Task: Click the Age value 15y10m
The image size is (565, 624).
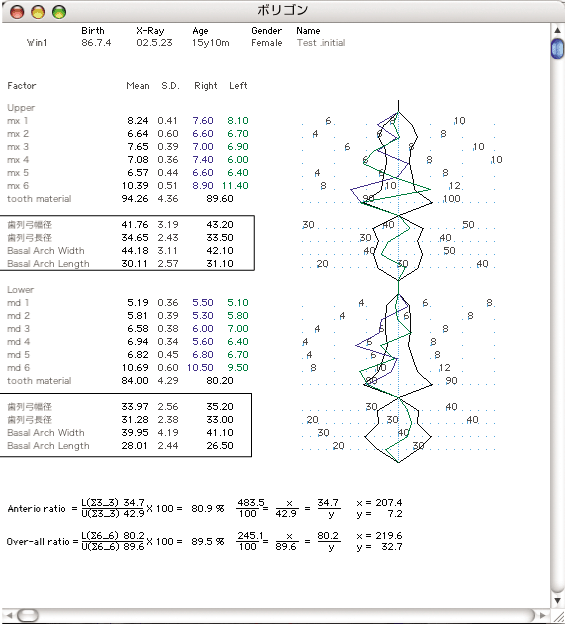Action: (210, 43)
